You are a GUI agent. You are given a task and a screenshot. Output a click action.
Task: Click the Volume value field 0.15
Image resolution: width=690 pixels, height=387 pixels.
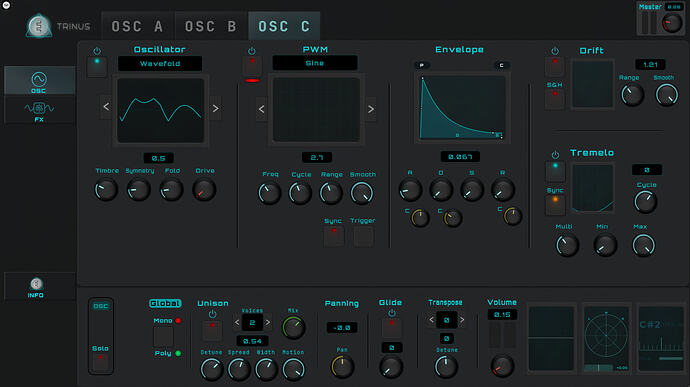[502, 315]
